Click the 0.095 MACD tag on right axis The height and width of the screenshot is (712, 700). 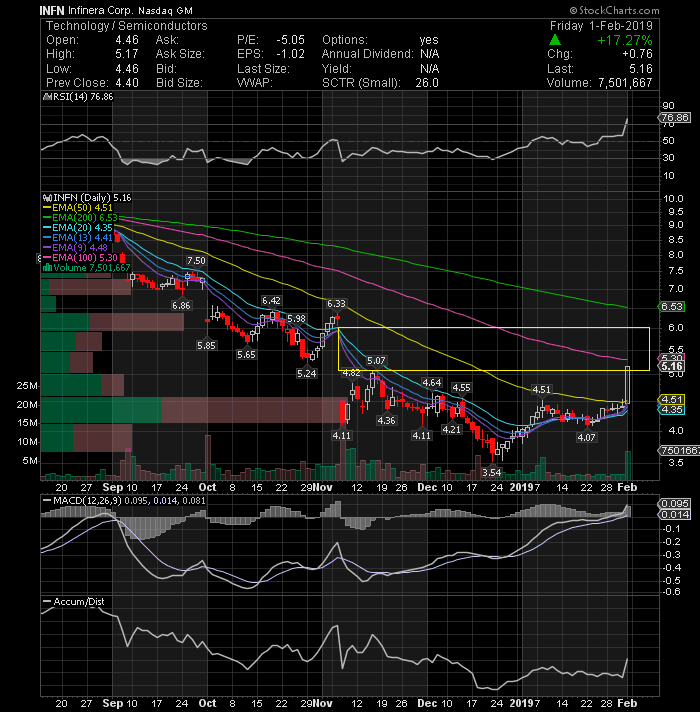coord(675,504)
